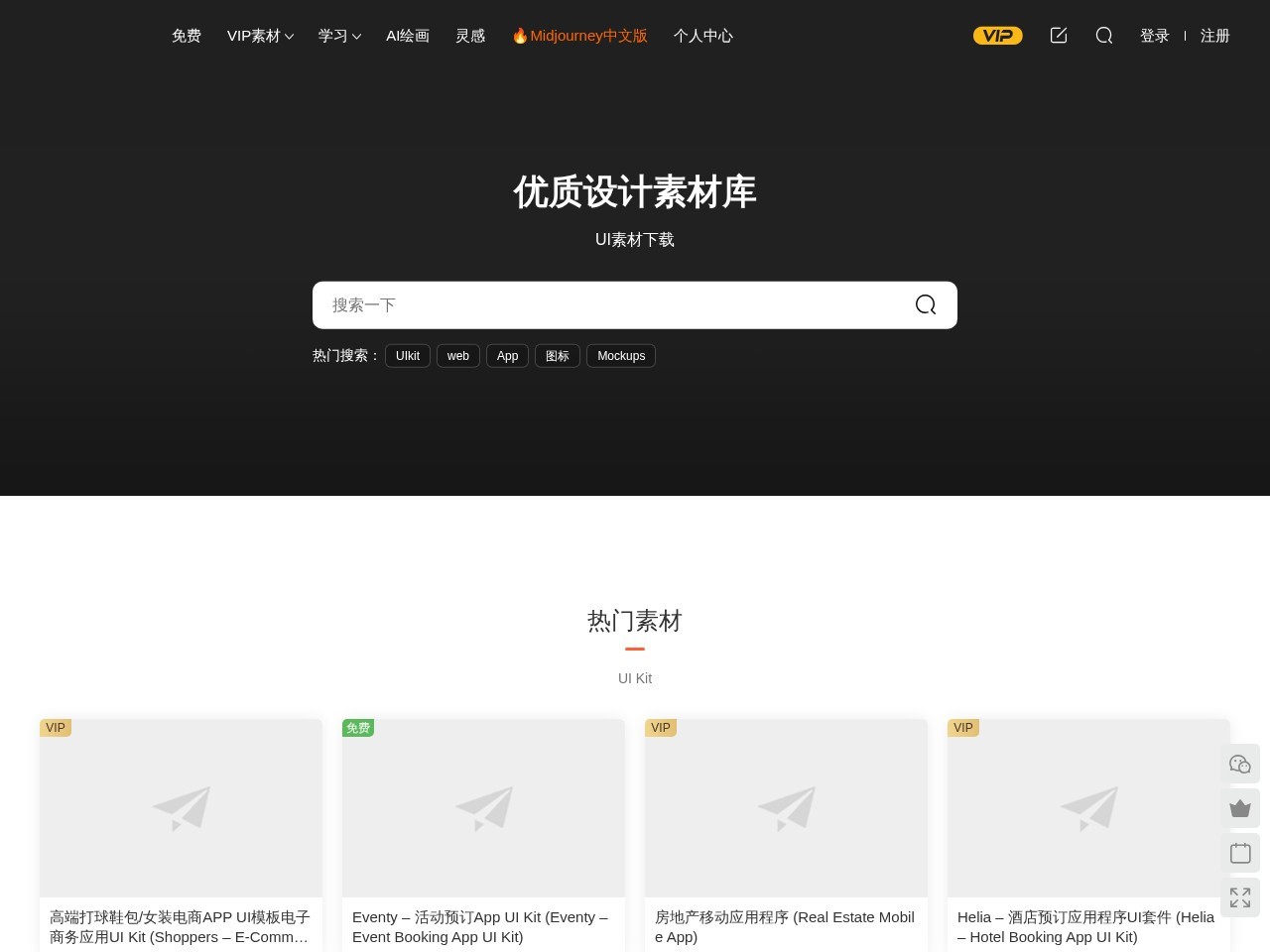This screenshot has width=1270, height=952.
Task: Expand the 学习 dropdown menu
Action: pos(339,36)
